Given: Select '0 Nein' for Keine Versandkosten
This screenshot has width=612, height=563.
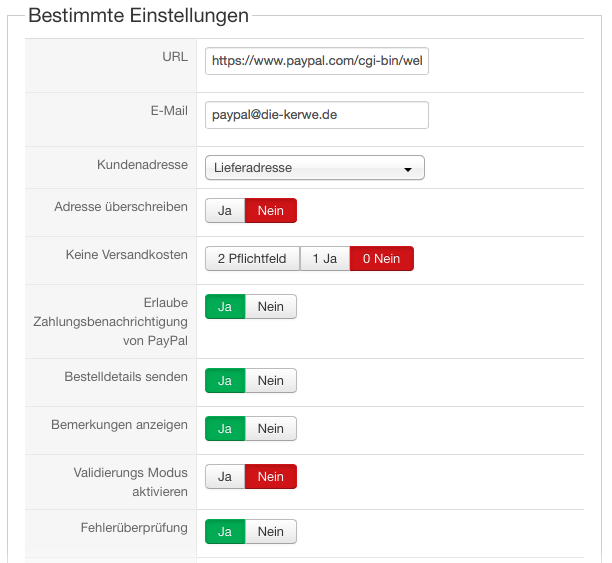Looking at the screenshot, I should [x=381, y=259].
